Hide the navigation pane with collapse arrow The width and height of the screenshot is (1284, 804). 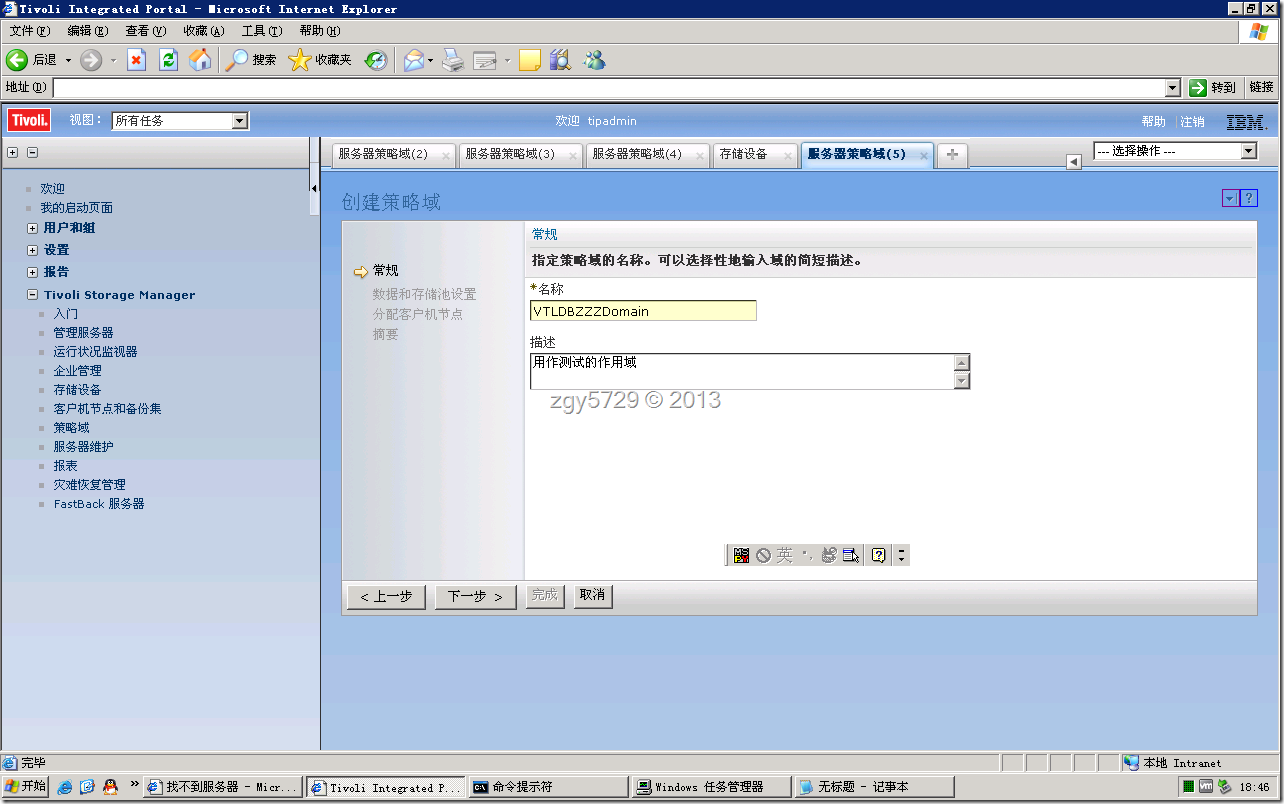click(314, 188)
